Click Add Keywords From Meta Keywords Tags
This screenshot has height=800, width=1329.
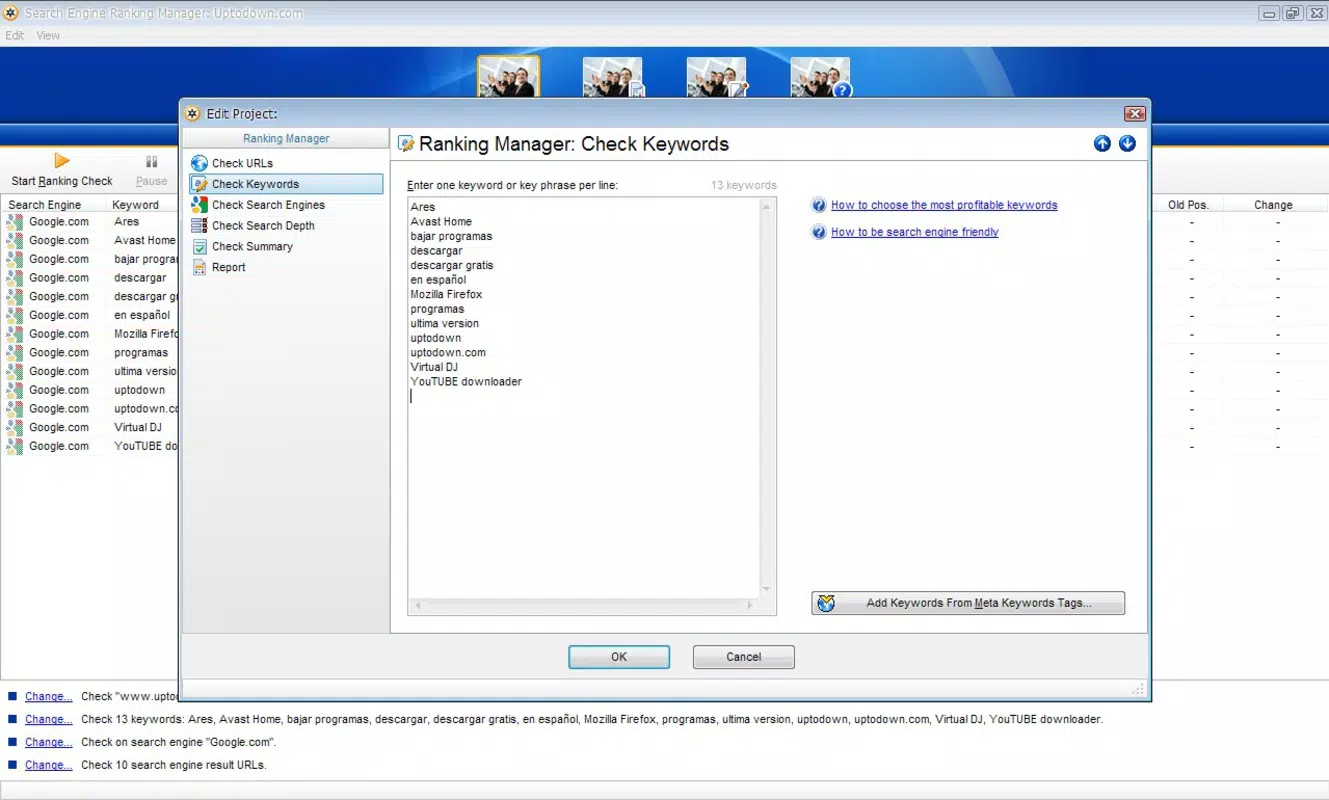click(968, 603)
